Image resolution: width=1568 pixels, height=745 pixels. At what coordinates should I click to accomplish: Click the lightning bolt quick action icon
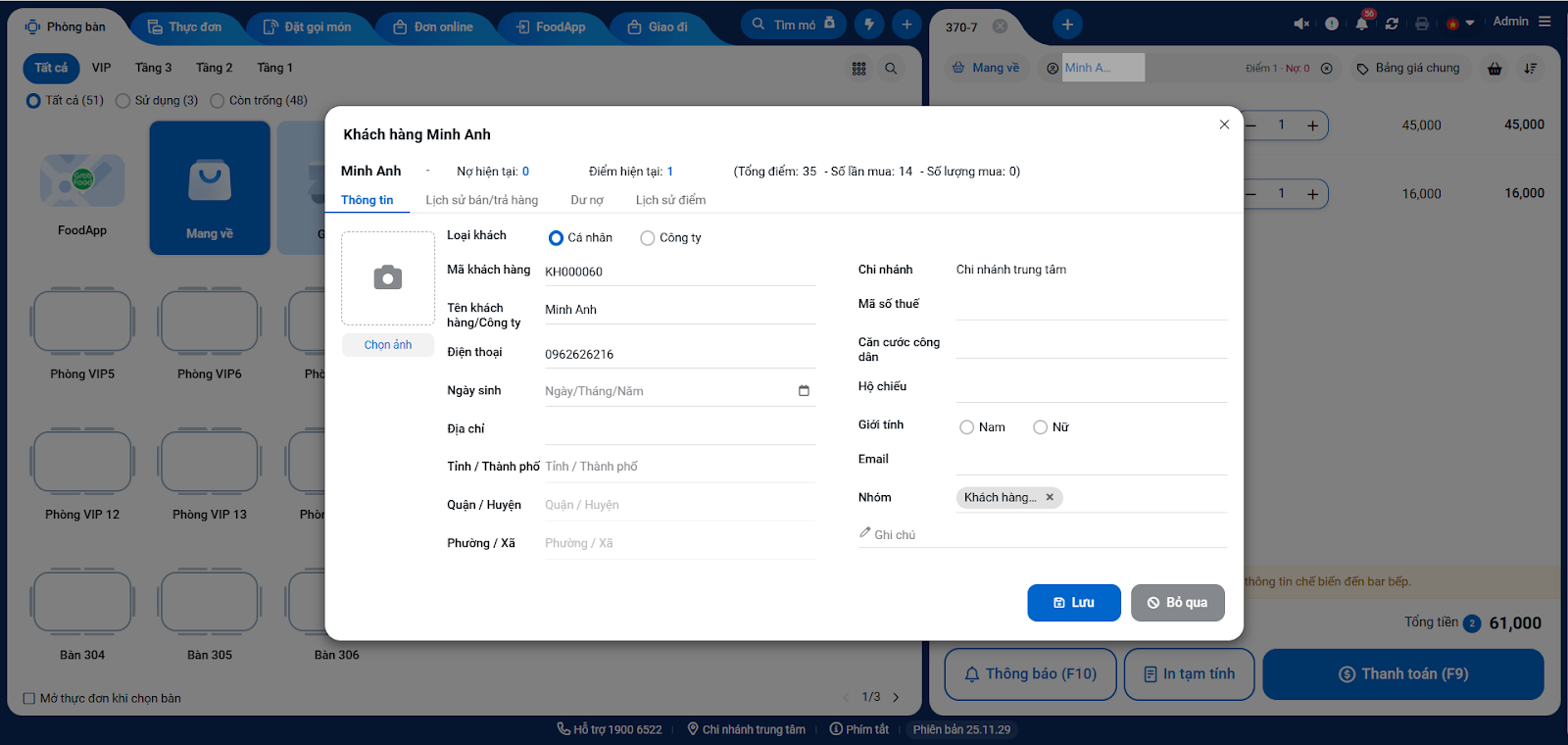(x=869, y=25)
